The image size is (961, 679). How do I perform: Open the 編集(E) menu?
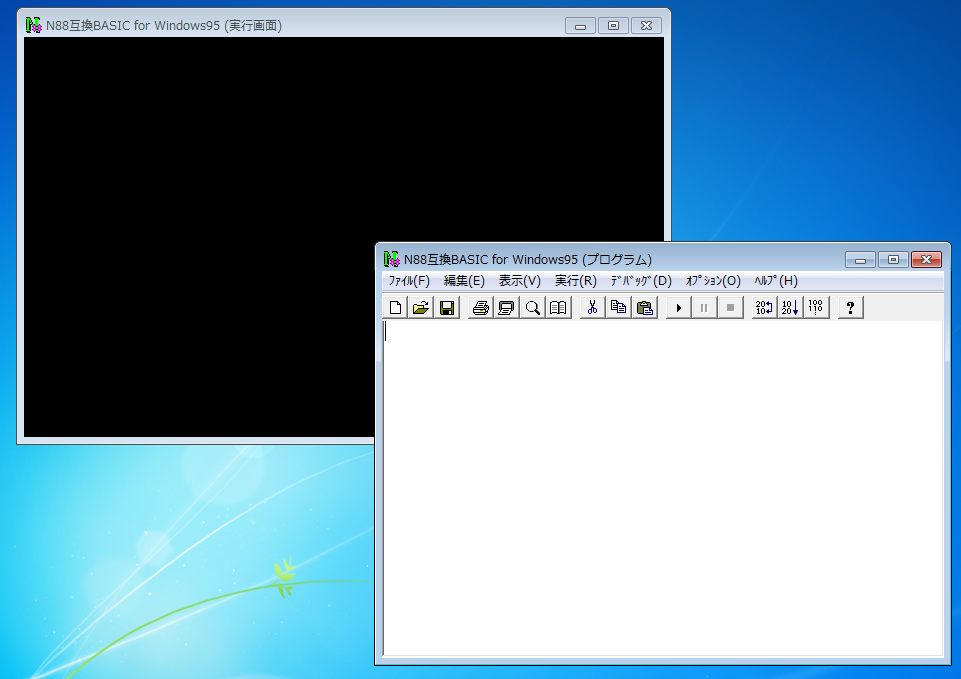(x=464, y=281)
